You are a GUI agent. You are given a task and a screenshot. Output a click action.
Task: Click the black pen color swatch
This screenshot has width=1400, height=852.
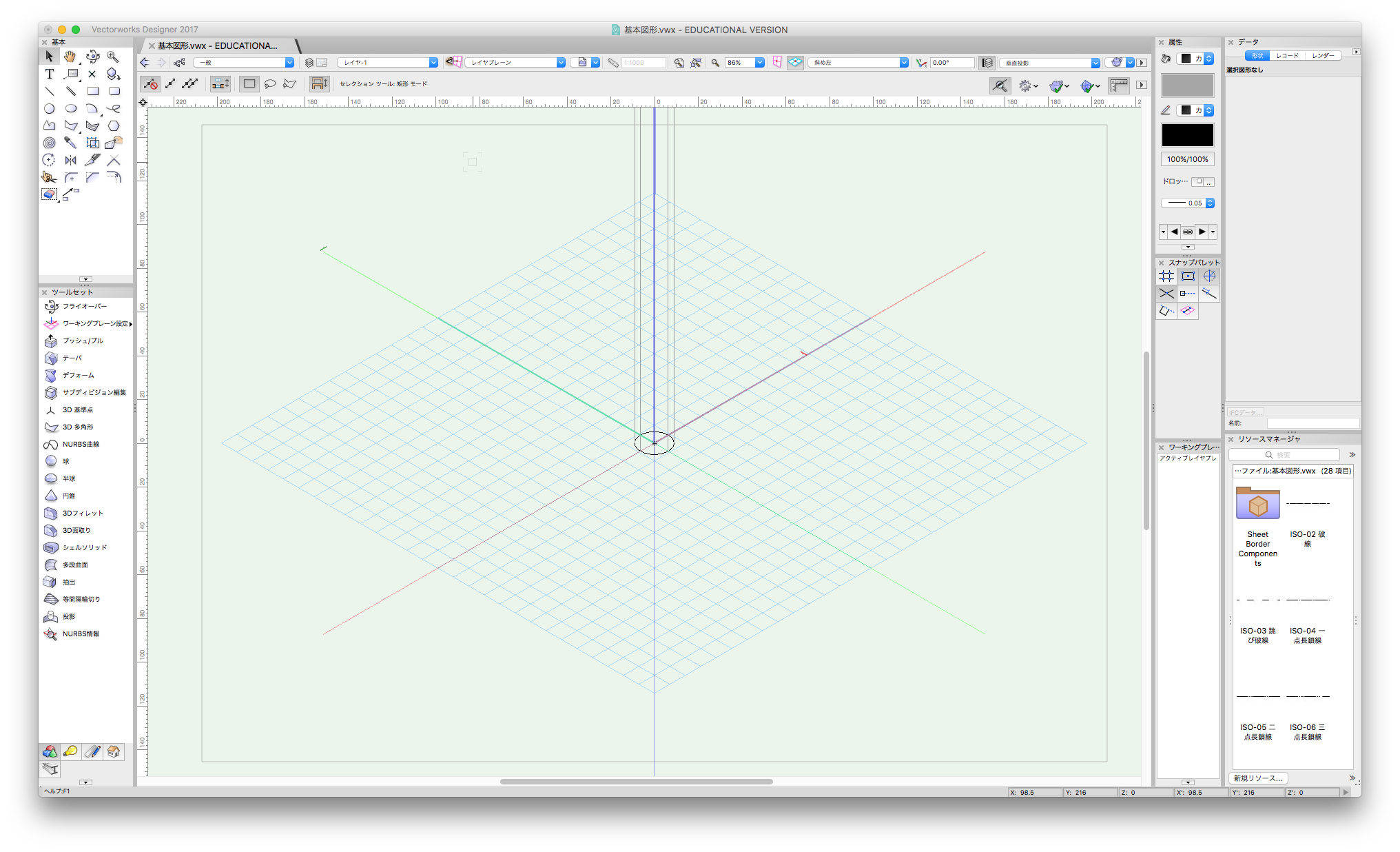(1188, 135)
